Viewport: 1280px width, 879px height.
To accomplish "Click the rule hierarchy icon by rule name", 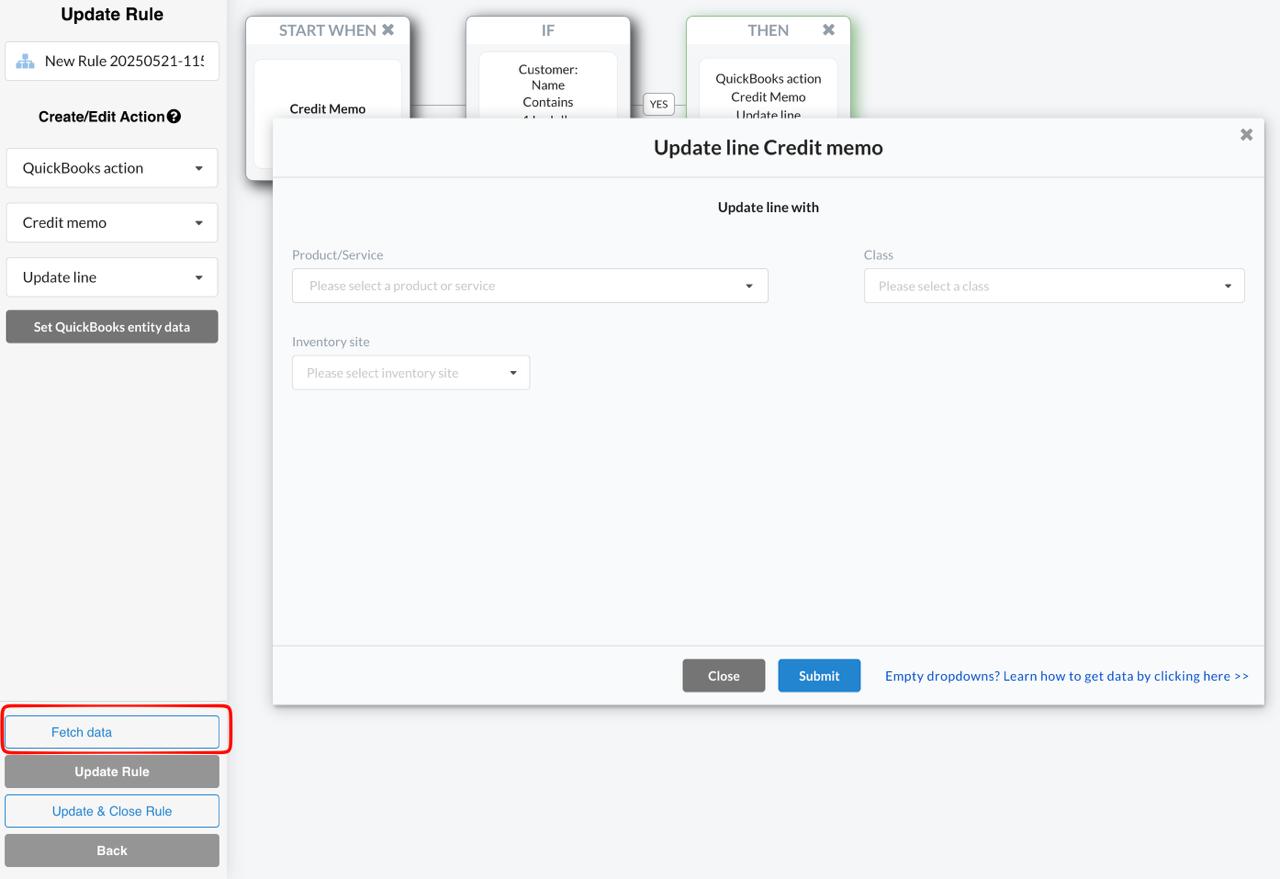I will pos(25,61).
